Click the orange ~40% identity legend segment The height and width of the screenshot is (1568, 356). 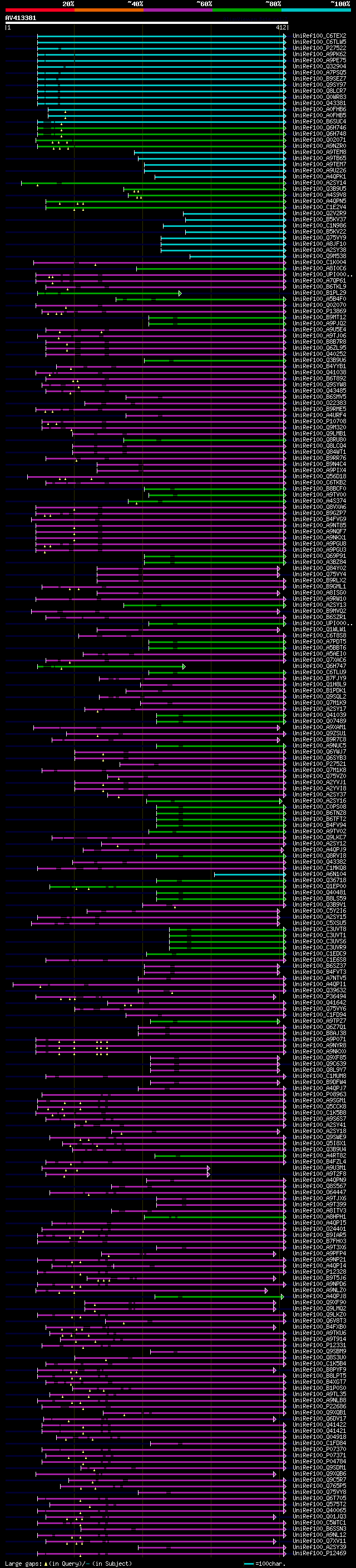pyautogui.click(x=109, y=10)
